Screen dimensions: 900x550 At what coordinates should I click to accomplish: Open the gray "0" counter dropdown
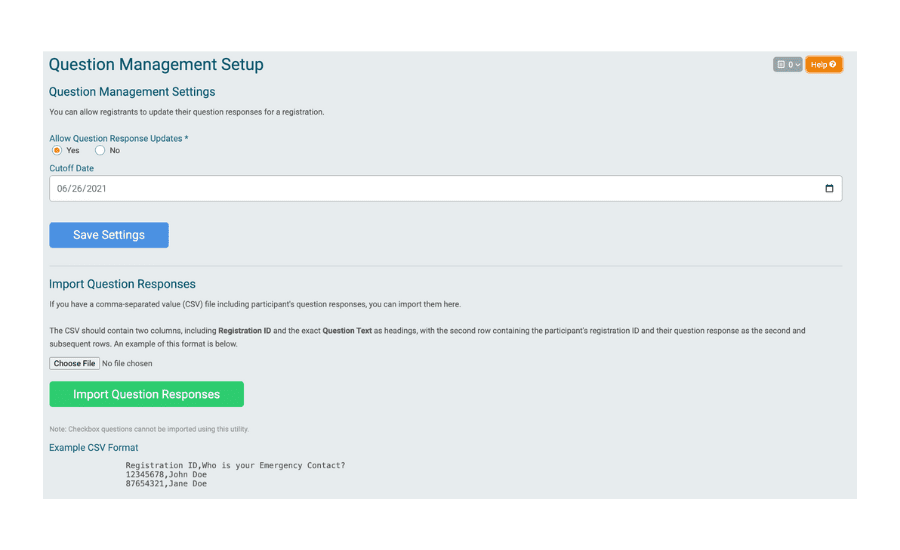[788, 64]
